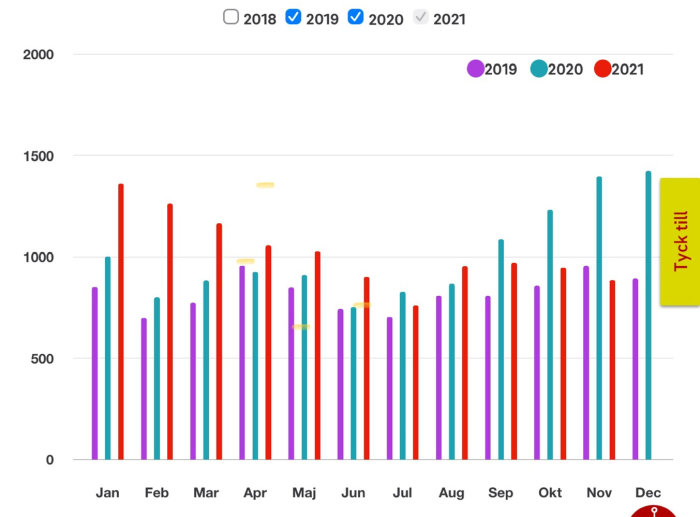The width and height of the screenshot is (700, 517).
Task: Click the purple 2019 legend dot
Action: pyautogui.click(x=475, y=69)
